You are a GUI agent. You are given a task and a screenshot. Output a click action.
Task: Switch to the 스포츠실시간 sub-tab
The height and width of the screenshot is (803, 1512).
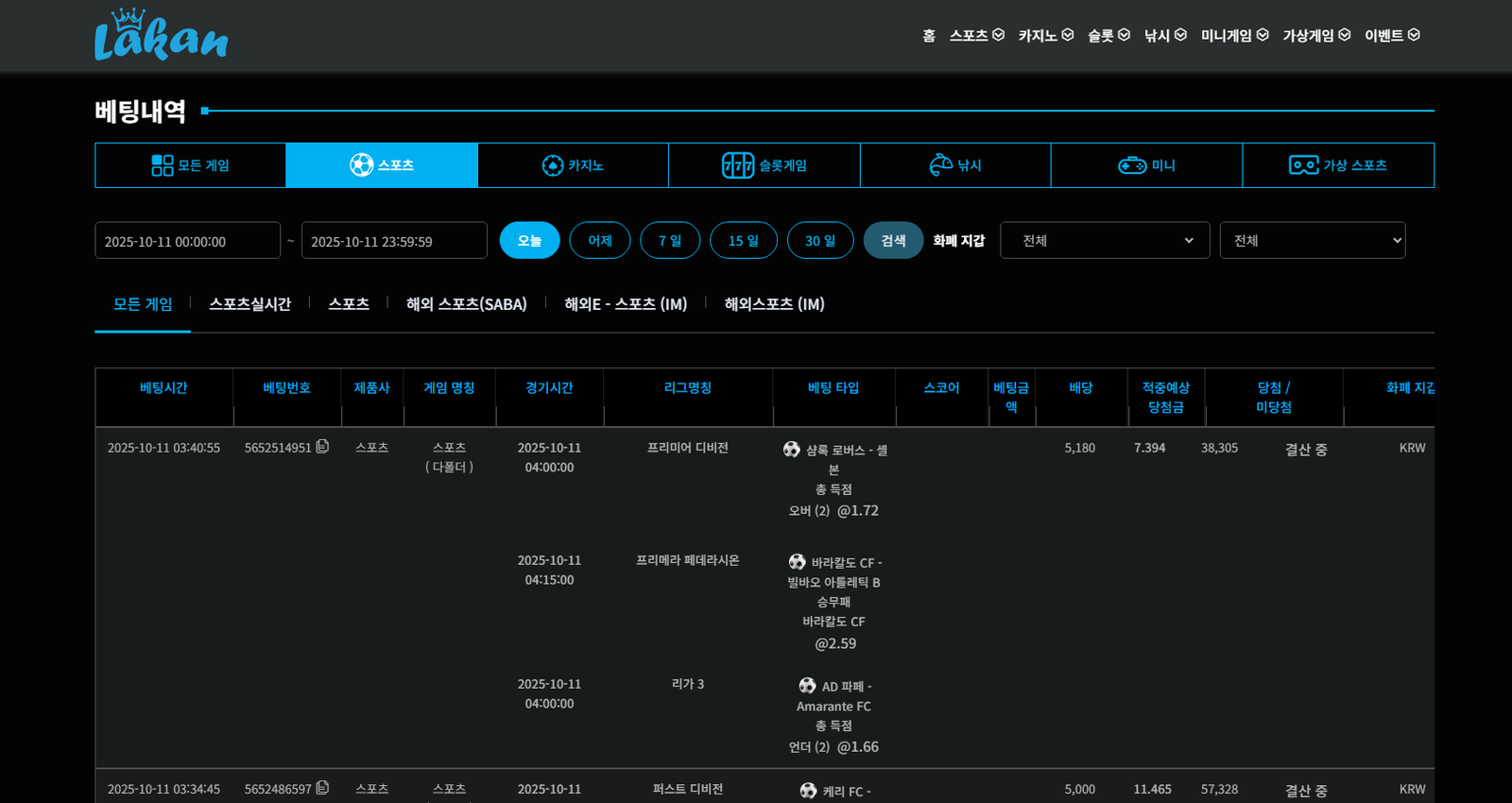tap(249, 303)
